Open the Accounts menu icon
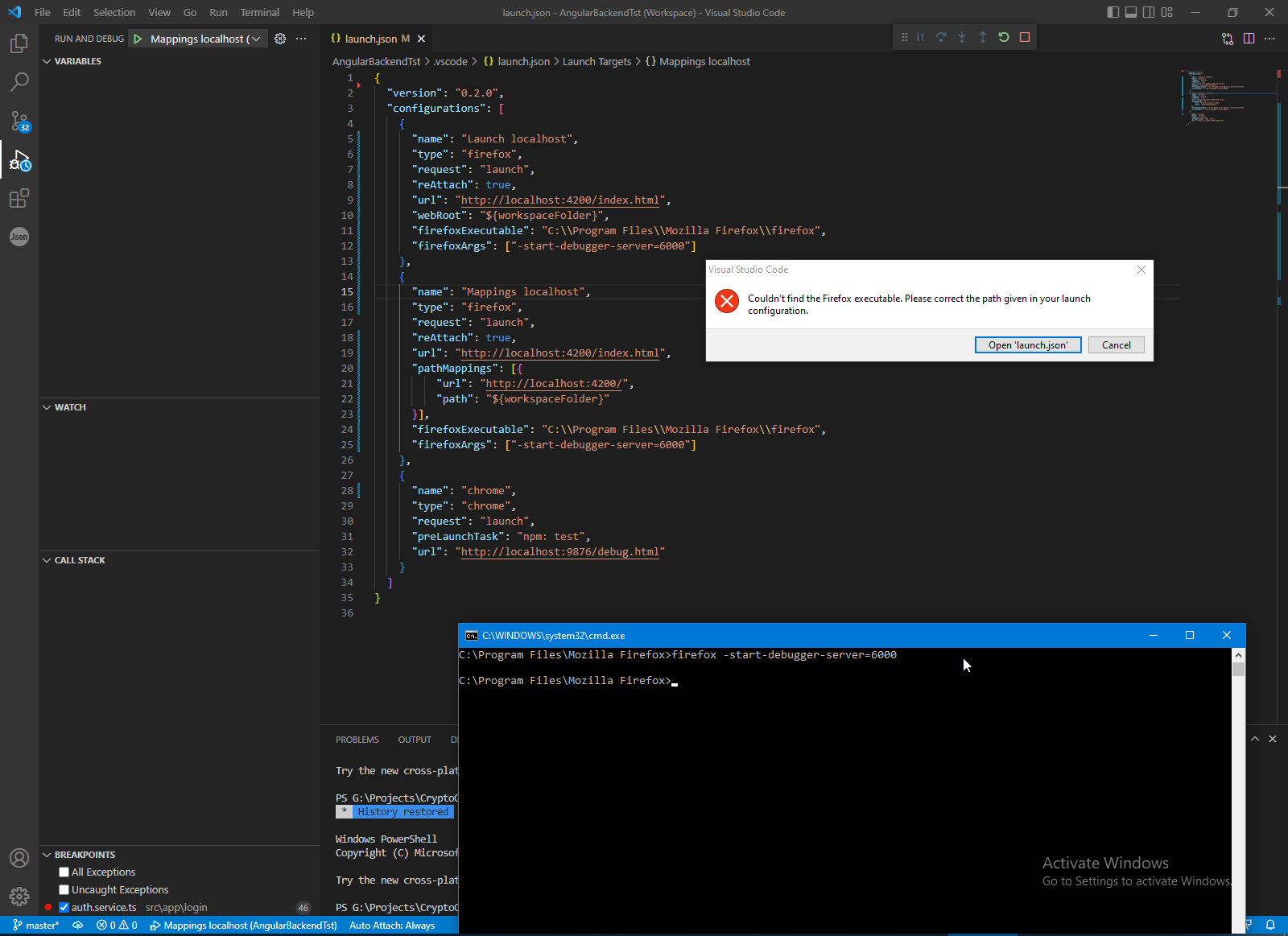This screenshot has width=1288, height=936. point(19,858)
